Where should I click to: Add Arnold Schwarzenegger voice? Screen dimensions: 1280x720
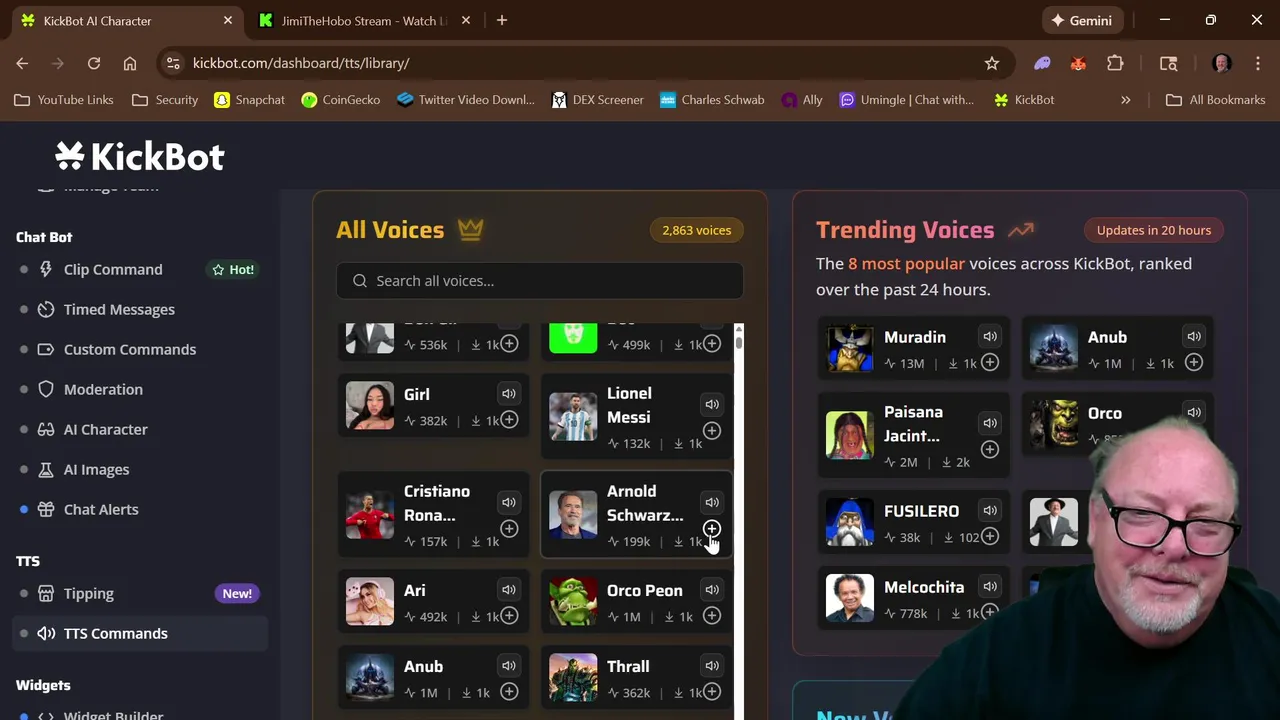coord(712,528)
